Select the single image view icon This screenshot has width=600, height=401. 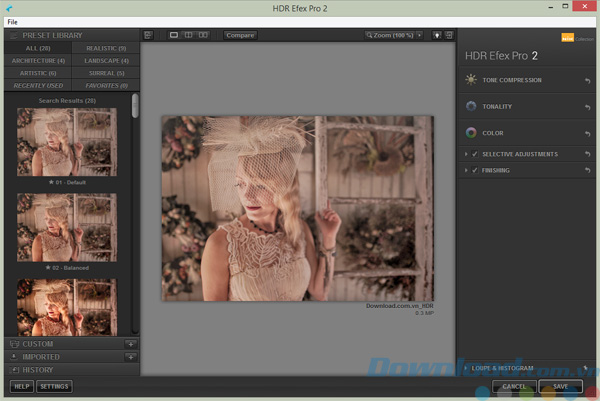174,36
